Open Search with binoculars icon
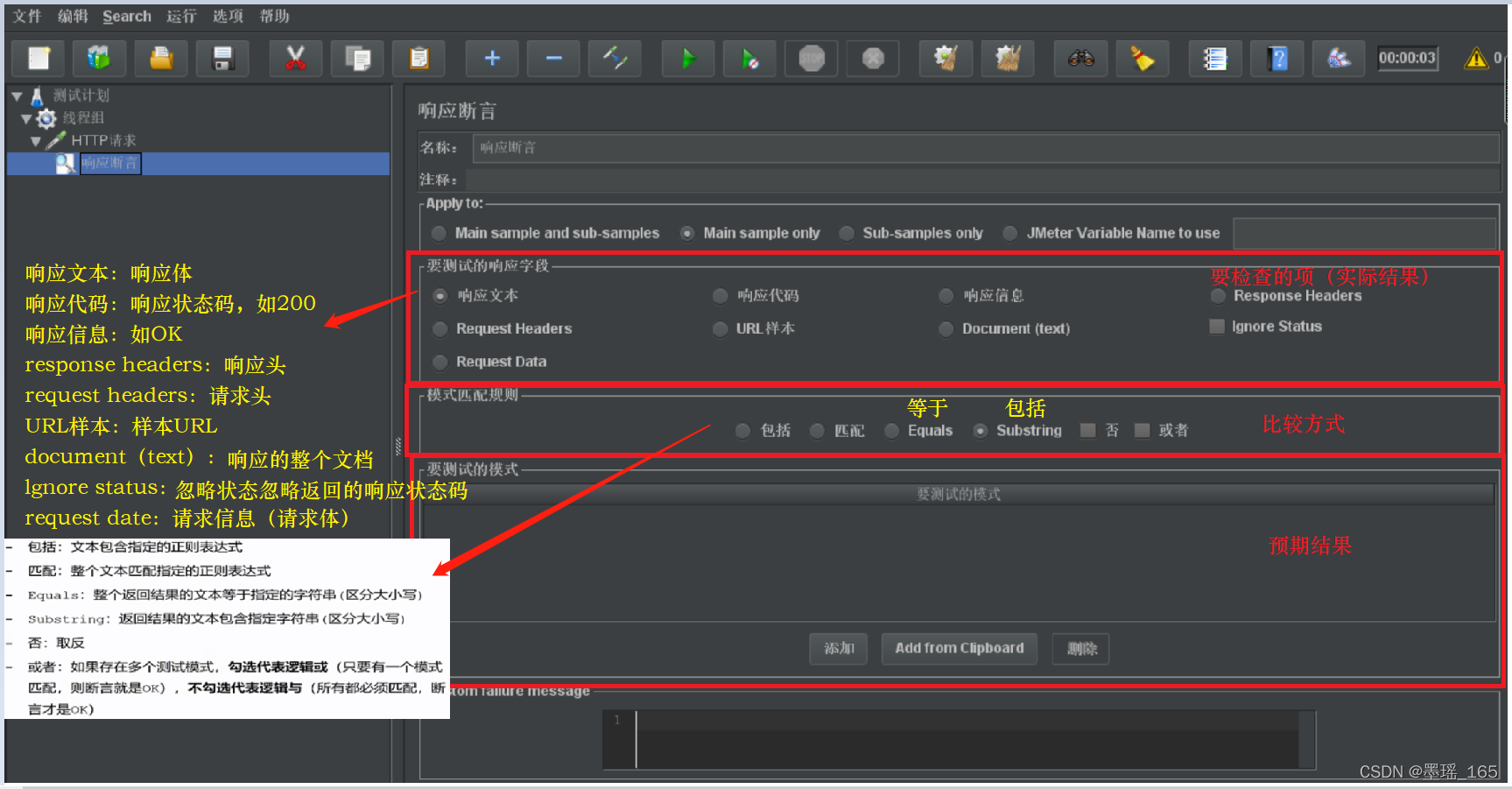1512x789 pixels. [1081, 59]
